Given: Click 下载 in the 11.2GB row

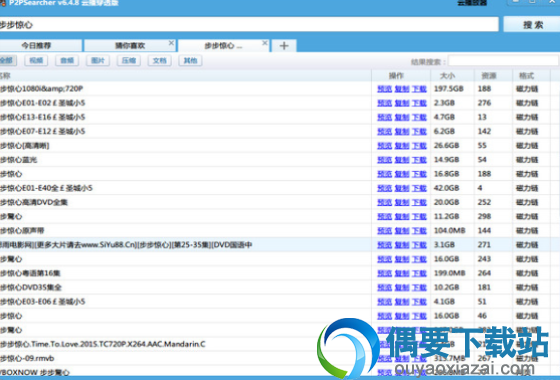Looking at the screenshot, I should click(419, 217).
